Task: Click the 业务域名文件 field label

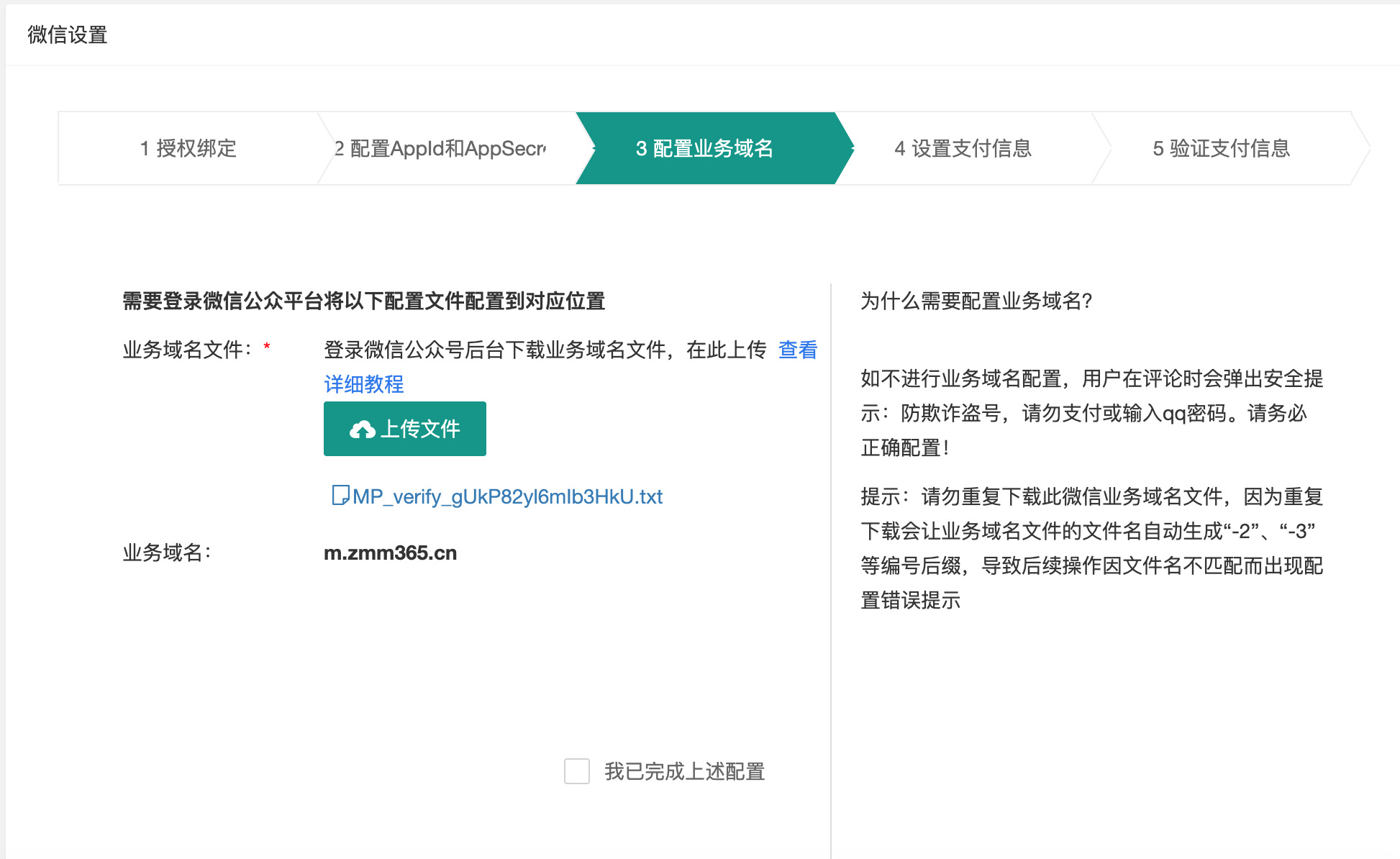Action: click(x=187, y=350)
